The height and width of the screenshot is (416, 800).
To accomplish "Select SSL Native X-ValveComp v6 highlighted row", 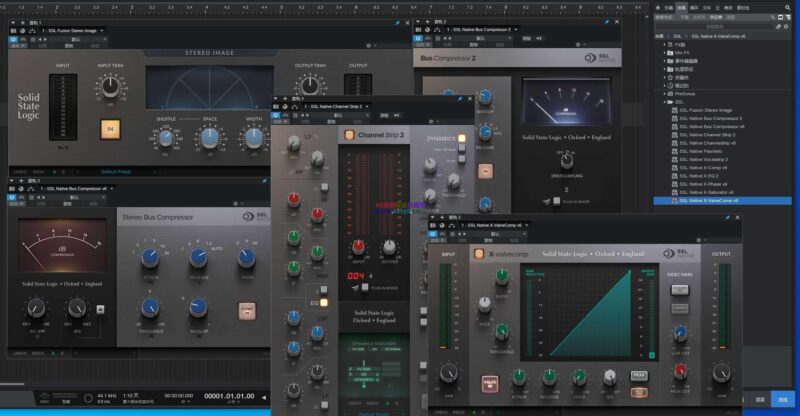I will (x=722, y=201).
